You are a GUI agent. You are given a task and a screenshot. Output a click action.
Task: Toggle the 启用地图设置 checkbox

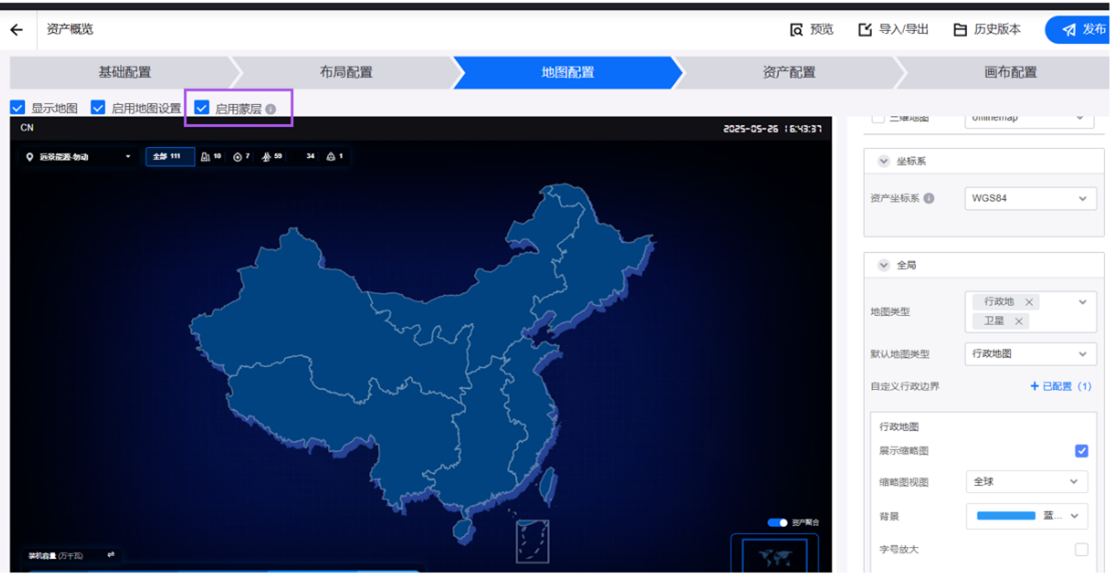tap(98, 108)
